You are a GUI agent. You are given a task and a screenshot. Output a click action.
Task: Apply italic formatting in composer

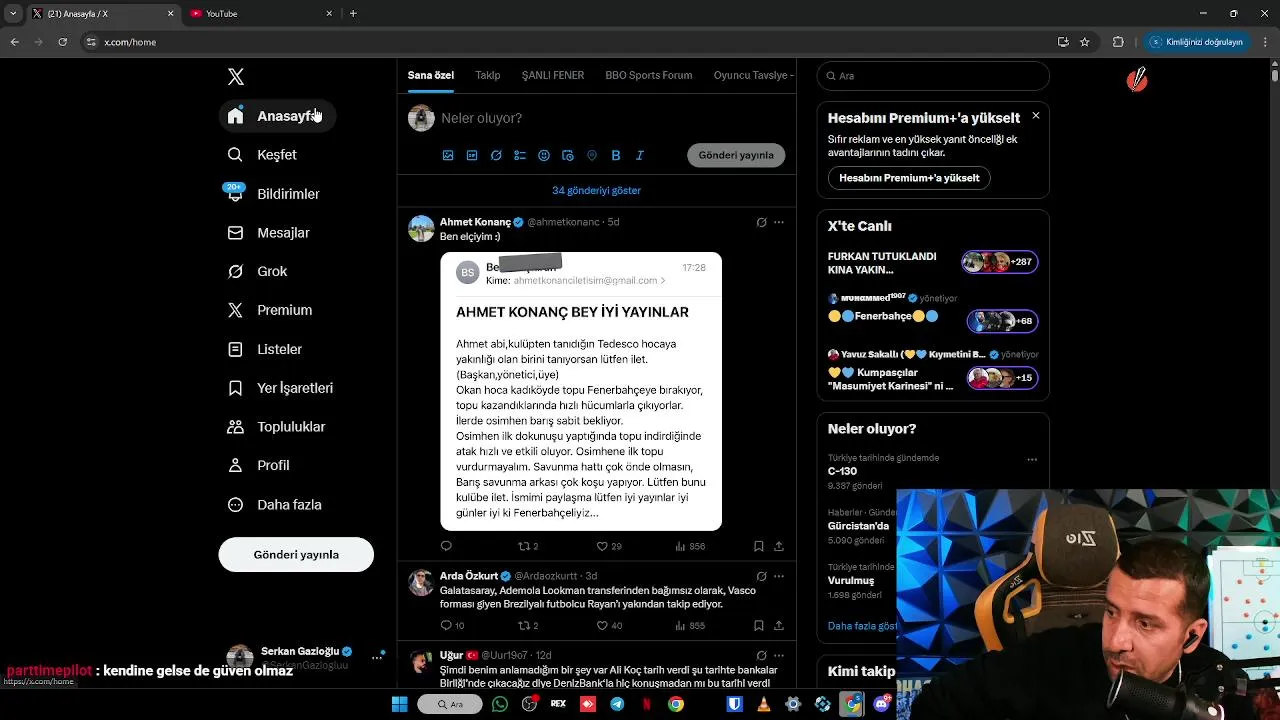tap(640, 155)
